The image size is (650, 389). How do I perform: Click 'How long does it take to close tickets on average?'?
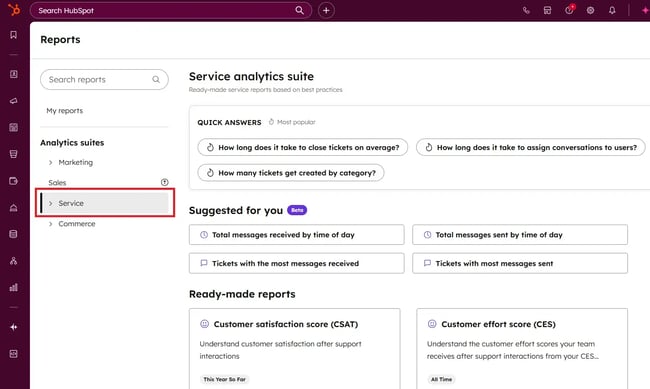pyautogui.click(x=303, y=147)
